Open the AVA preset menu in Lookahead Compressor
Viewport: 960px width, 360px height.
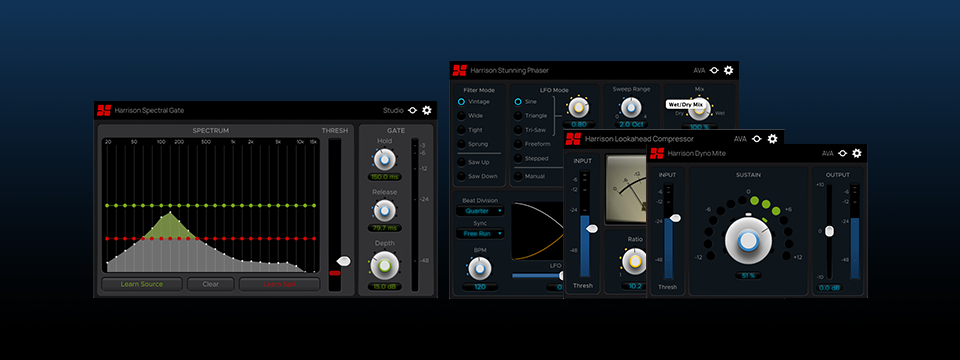click(740, 139)
